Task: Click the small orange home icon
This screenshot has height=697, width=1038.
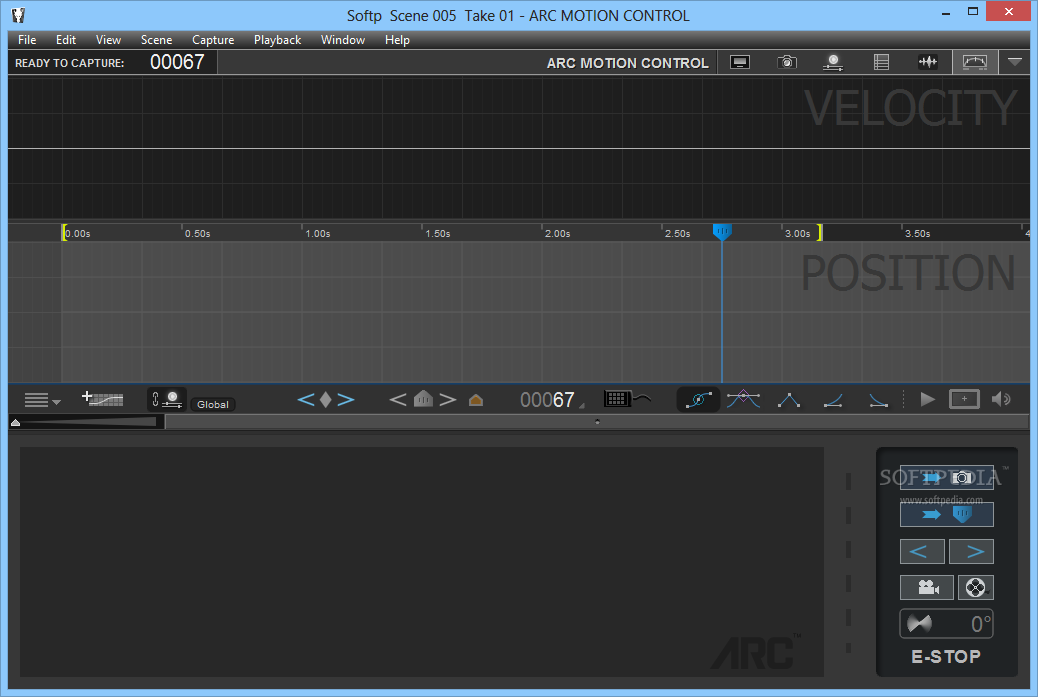Action: tap(475, 400)
